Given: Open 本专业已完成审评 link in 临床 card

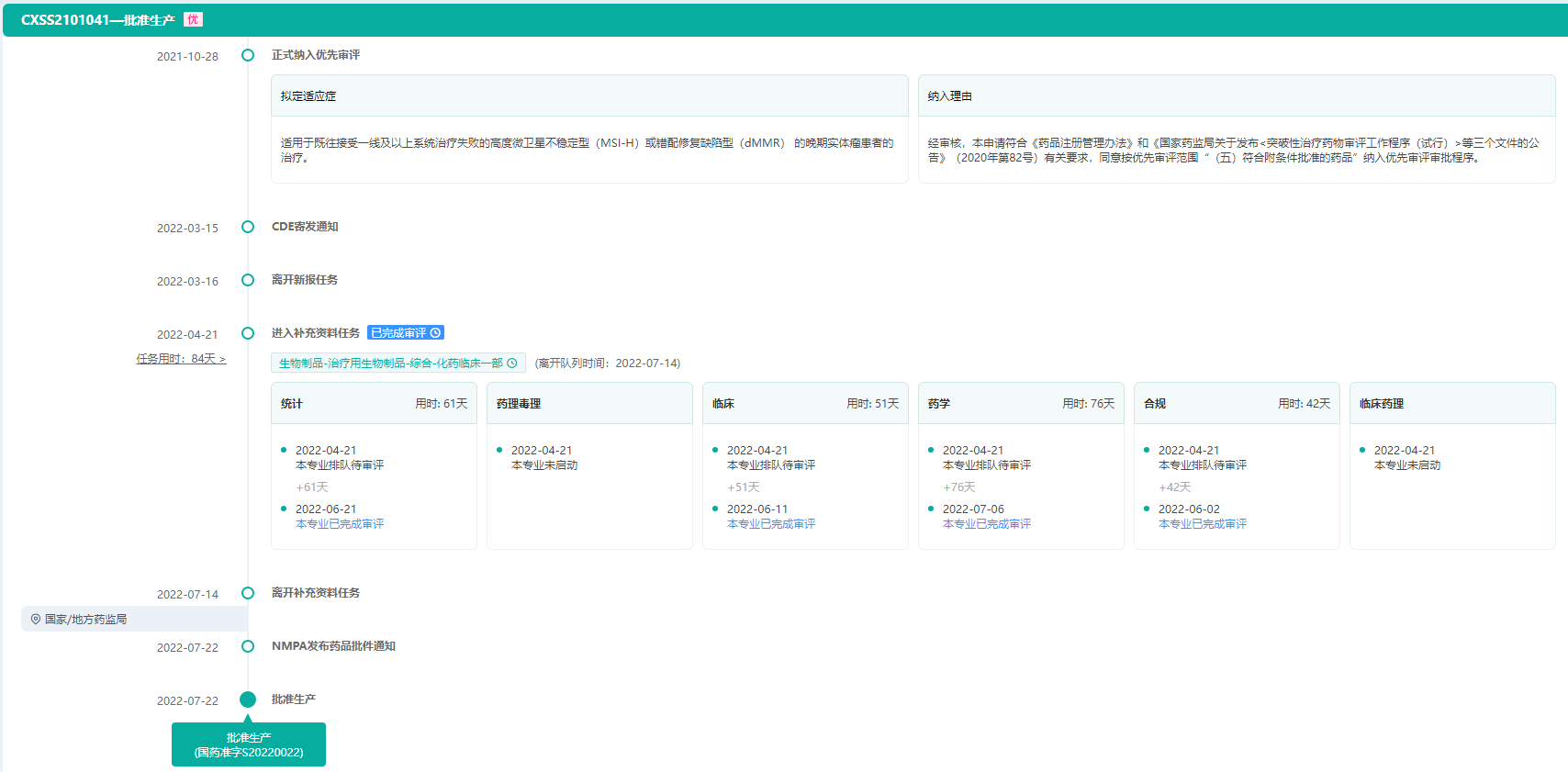Looking at the screenshot, I should click(x=771, y=524).
